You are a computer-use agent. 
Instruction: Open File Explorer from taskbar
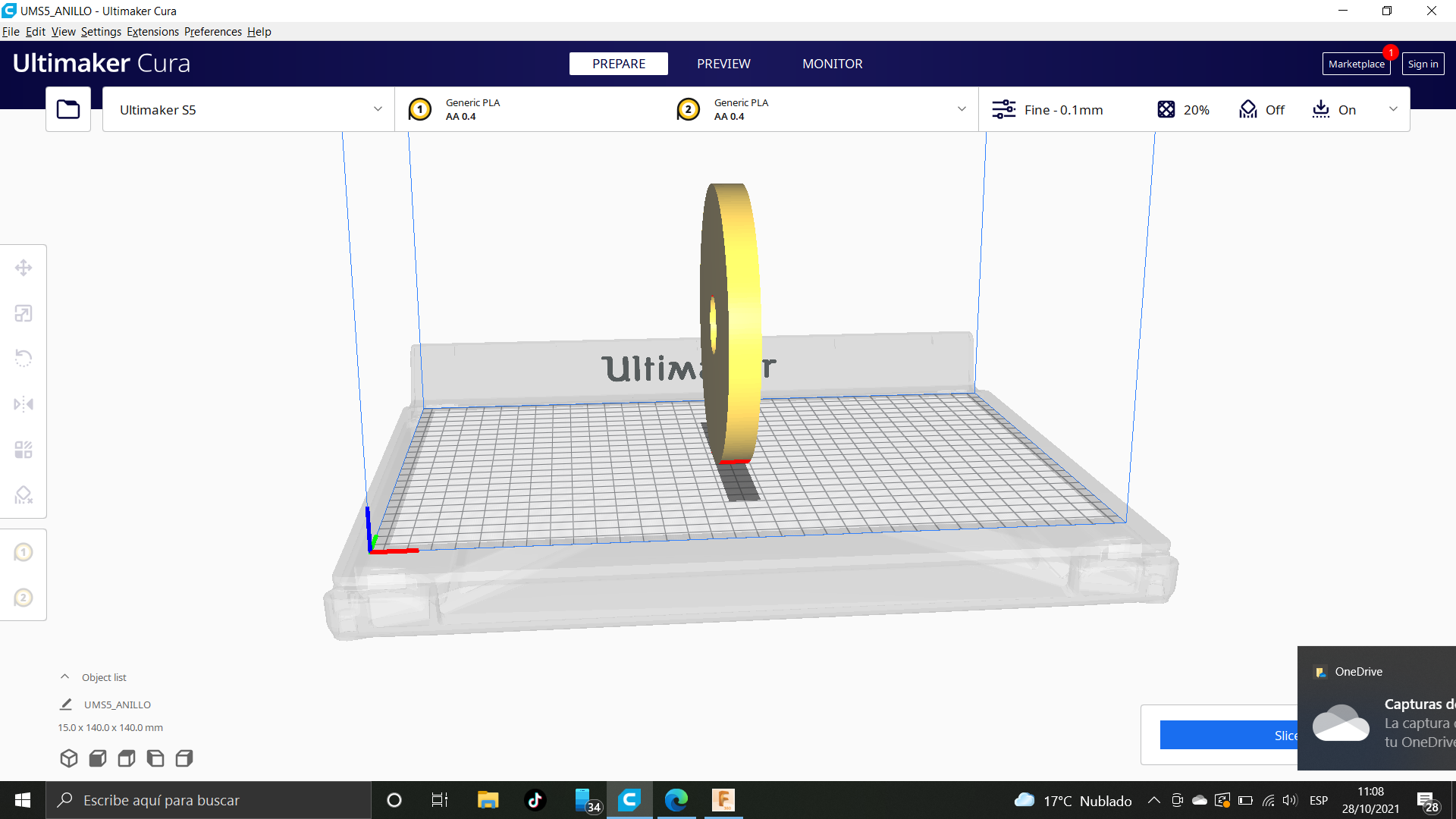pos(488,800)
